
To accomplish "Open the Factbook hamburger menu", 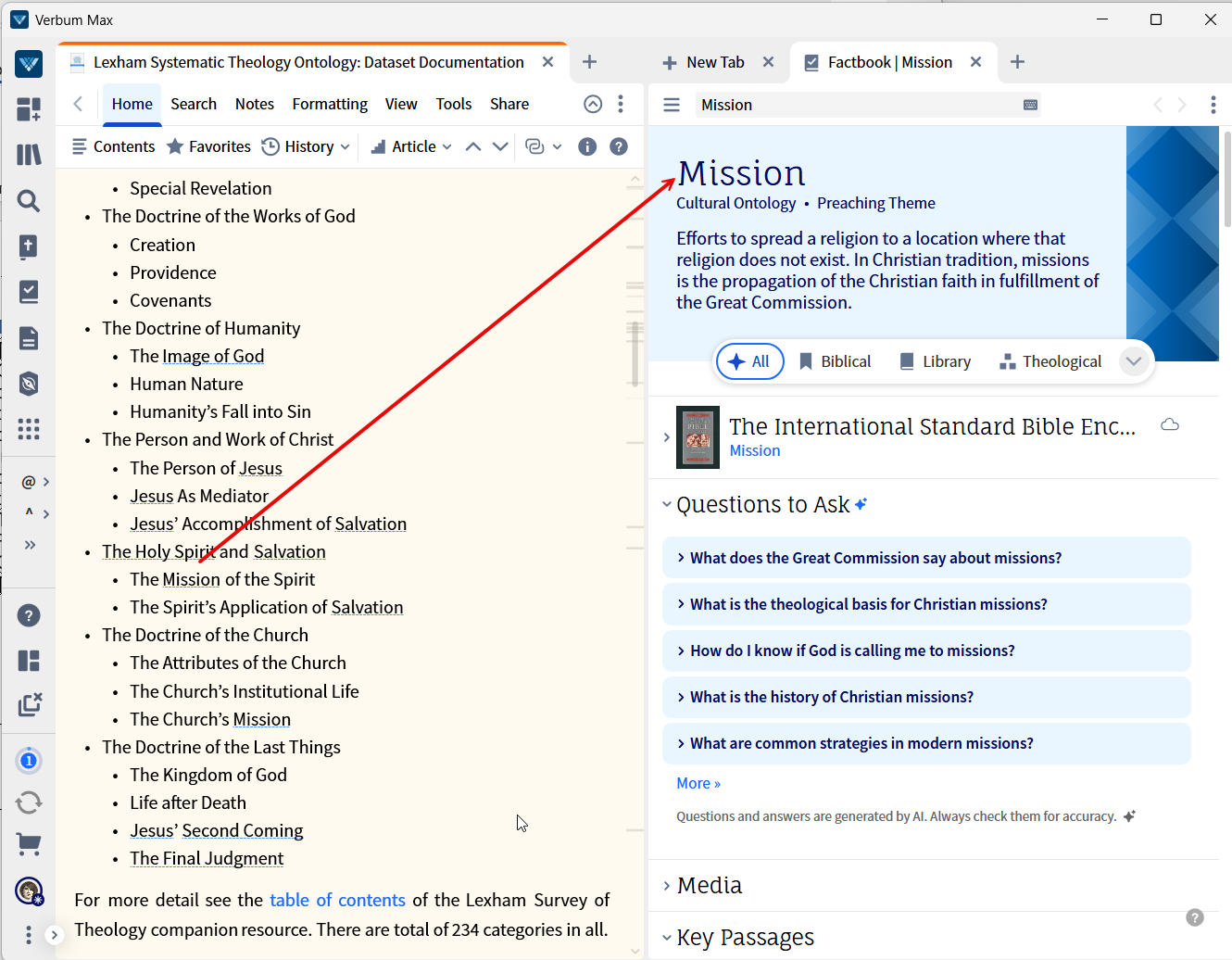I will click(672, 105).
